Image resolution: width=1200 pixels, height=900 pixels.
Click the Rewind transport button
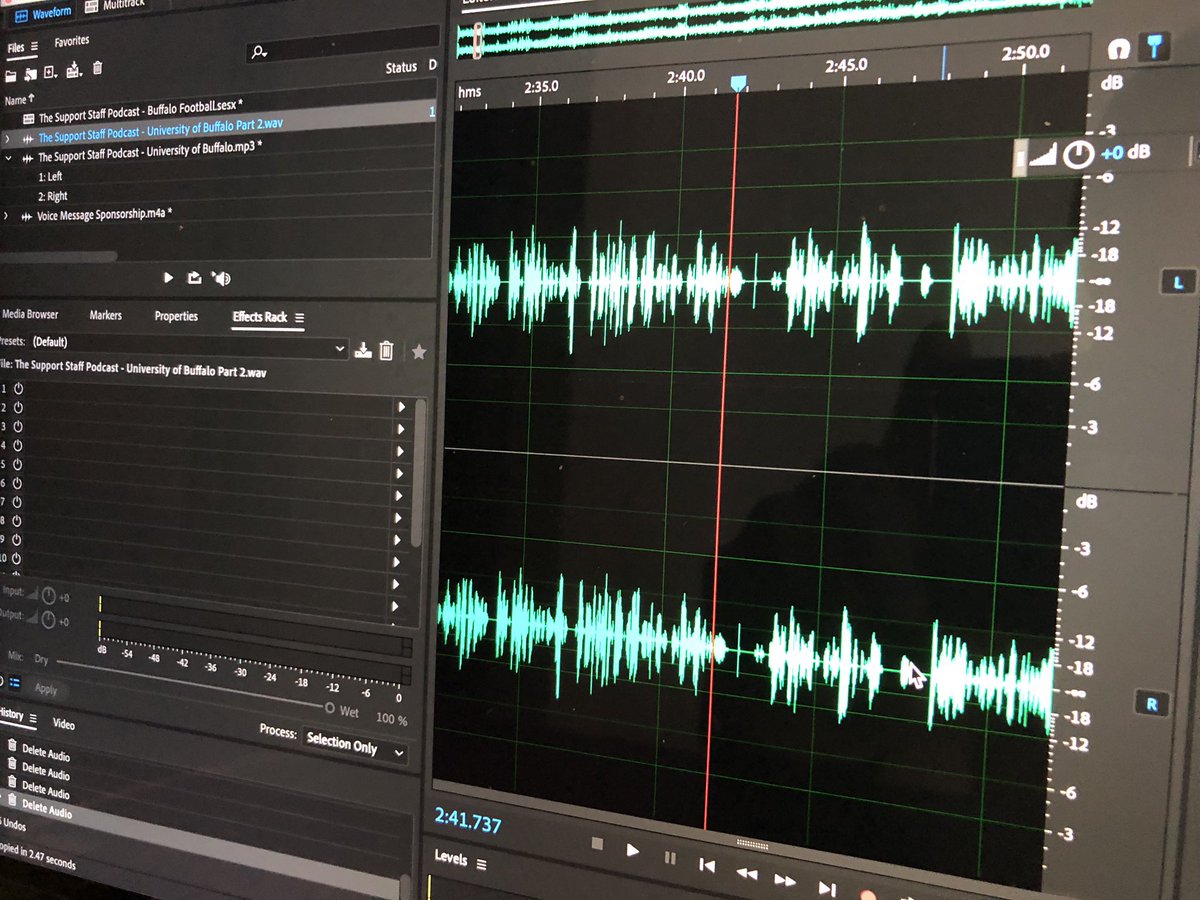746,873
